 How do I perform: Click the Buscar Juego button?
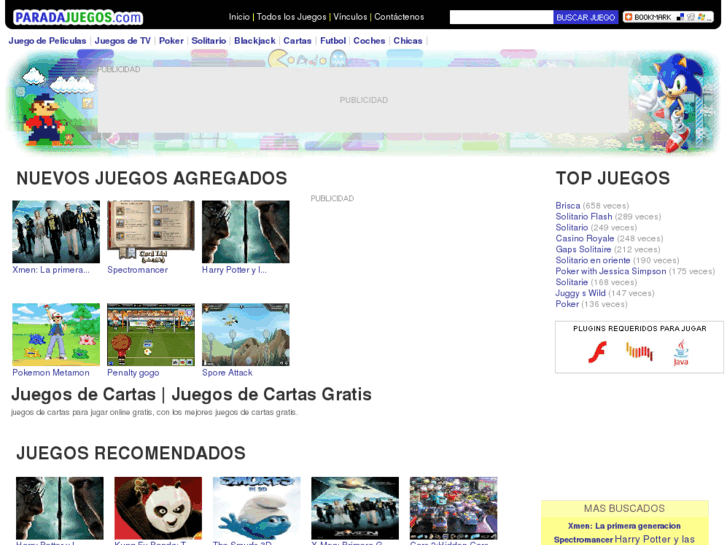(586, 17)
